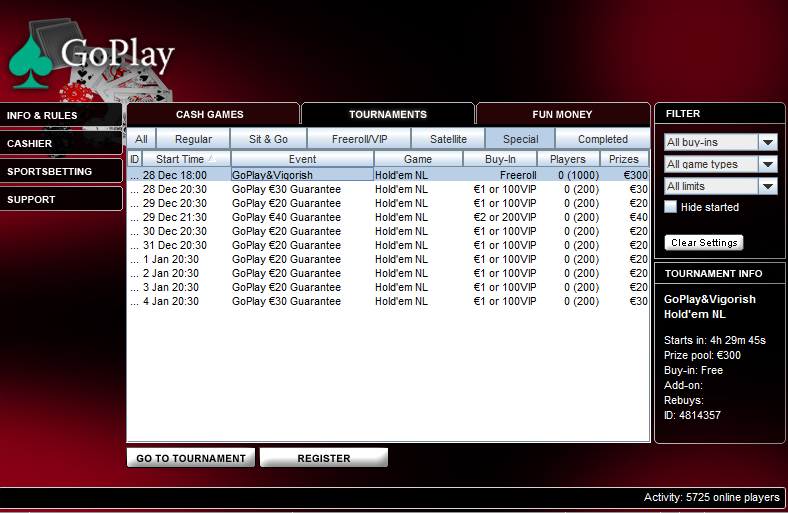
Task: Select the 4 Jan 20:30 tournament
Action: tap(388, 301)
